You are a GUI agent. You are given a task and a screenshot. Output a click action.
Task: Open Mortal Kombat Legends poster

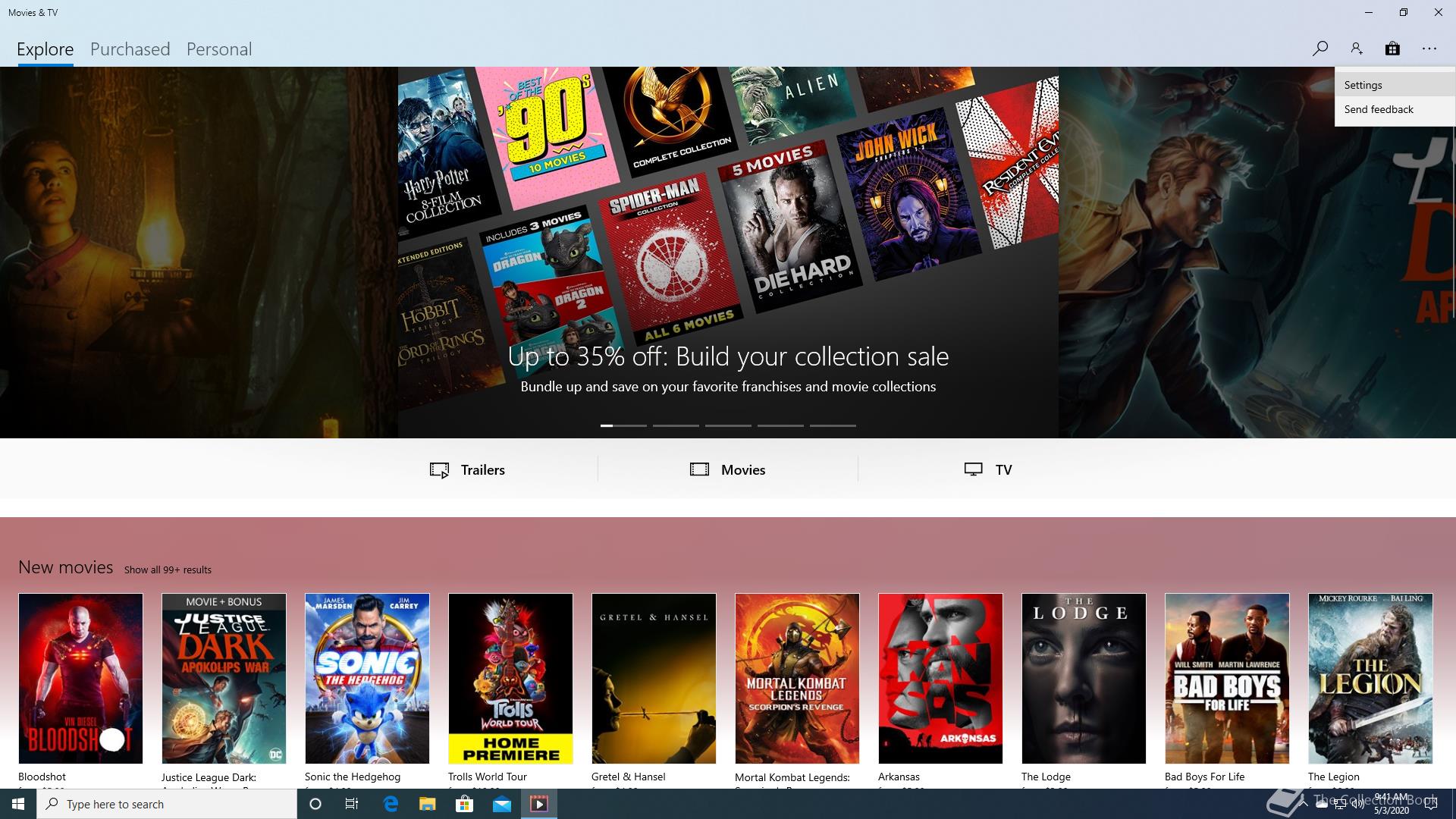point(797,678)
